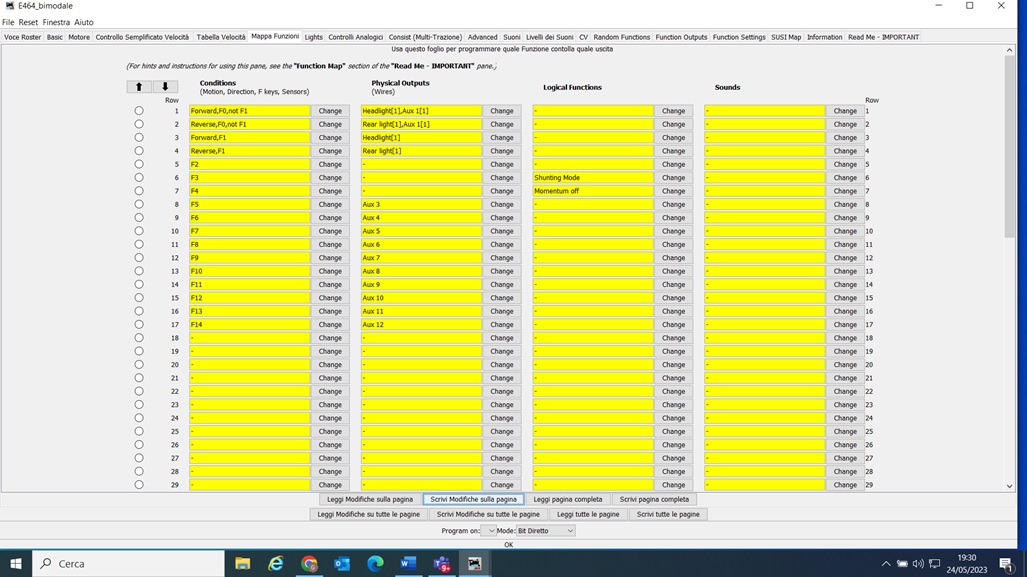Expand the Program on dropdown
This screenshot has width=1027, height=577.
point(488,531)
